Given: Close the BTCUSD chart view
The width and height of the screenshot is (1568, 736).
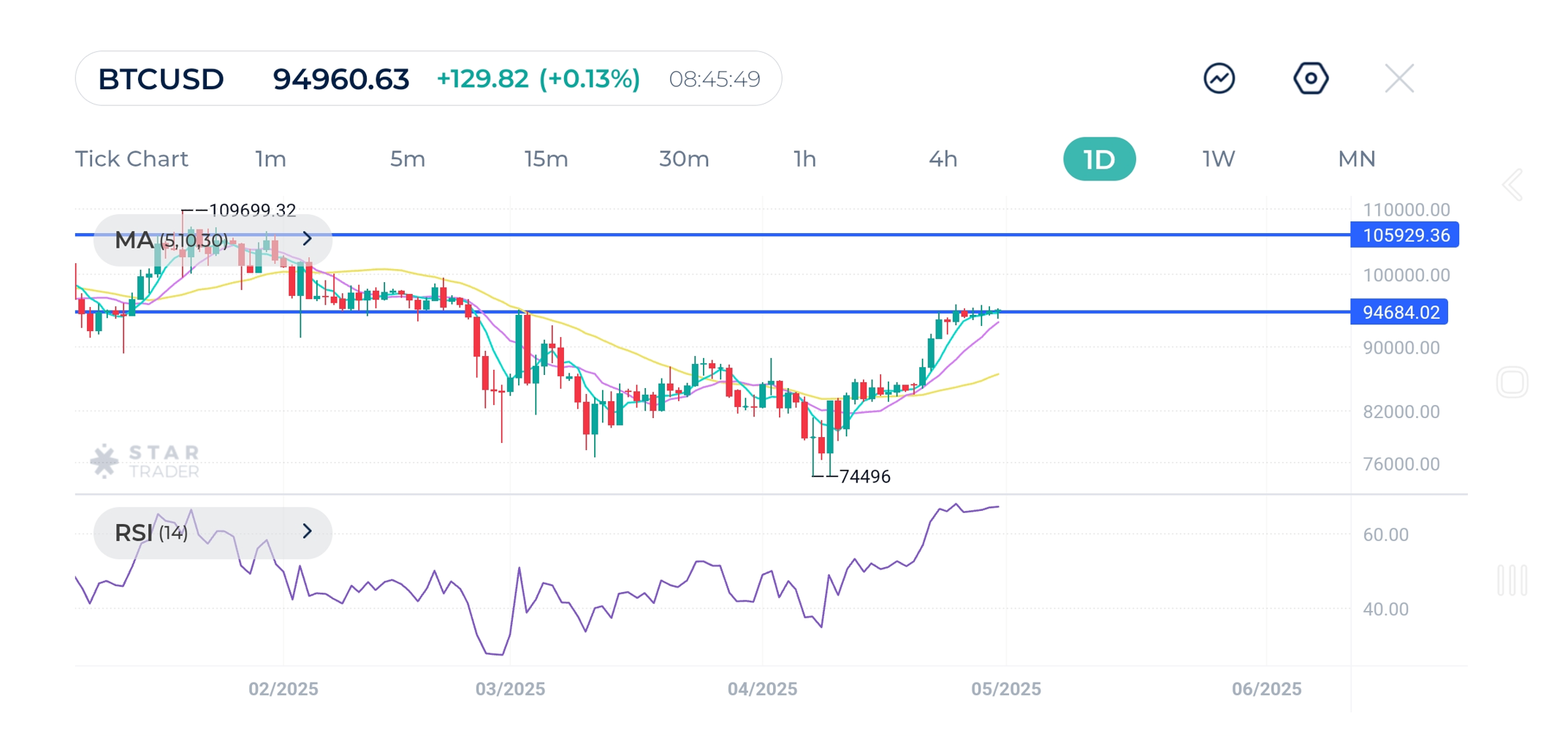Looking at the screenshot, I should [x=1399, y=78].
